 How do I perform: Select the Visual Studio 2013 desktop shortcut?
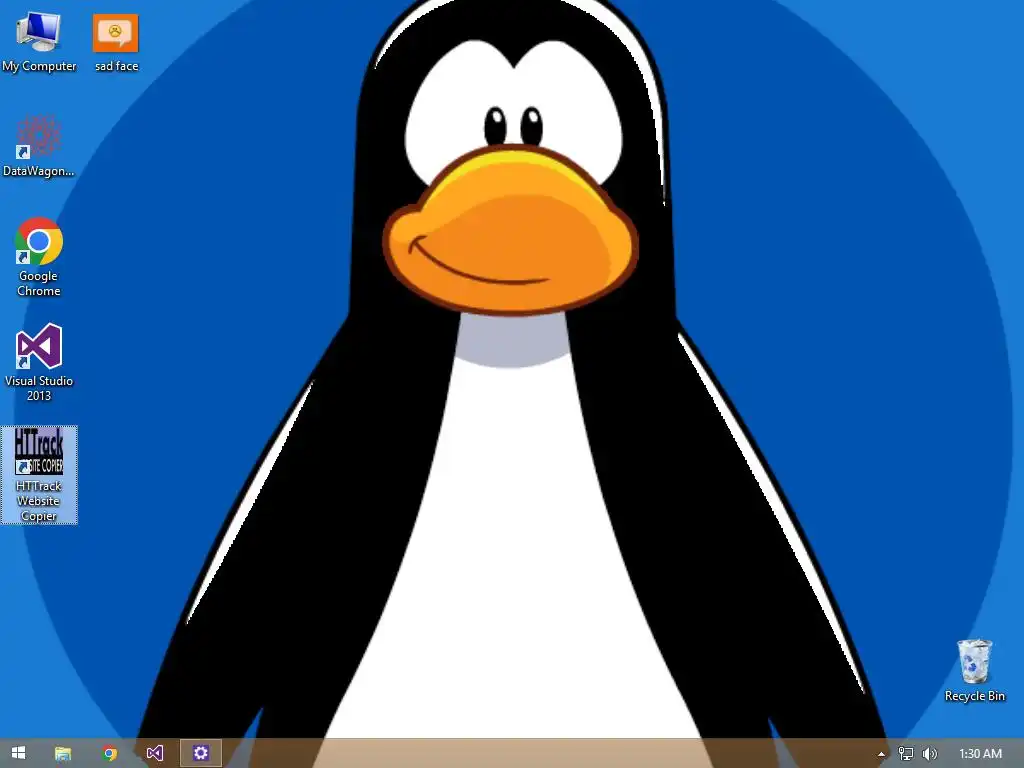click(39, 362)
